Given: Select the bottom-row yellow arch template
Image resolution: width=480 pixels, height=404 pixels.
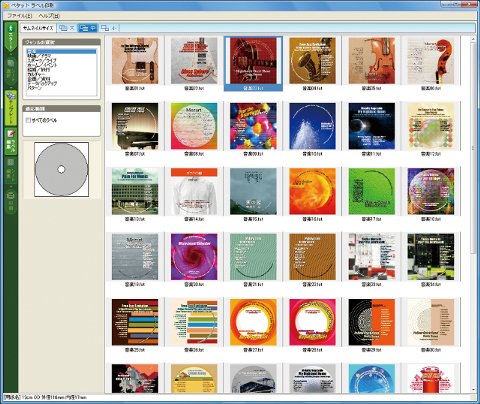Looking at the screenshot, I should pos(194,378).
